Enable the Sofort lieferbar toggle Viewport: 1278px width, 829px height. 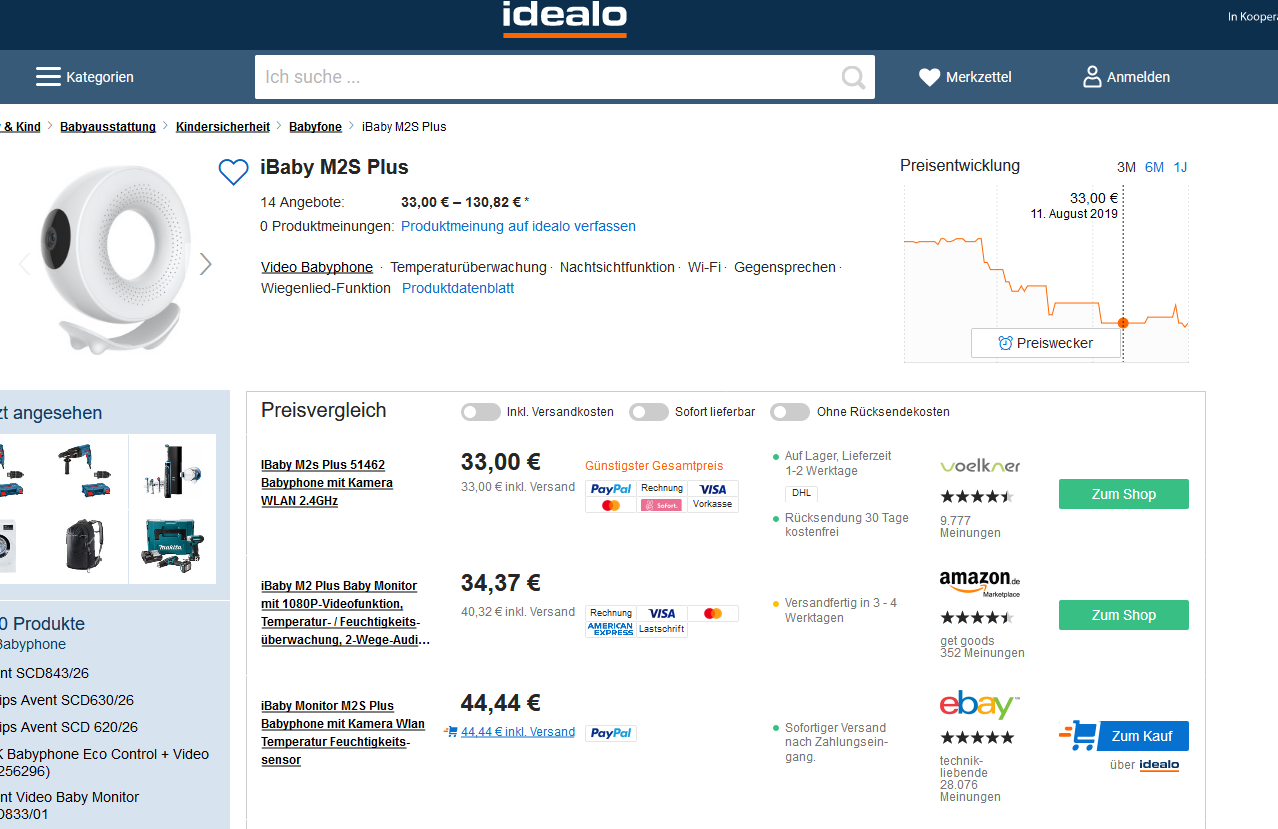point(649,412)
